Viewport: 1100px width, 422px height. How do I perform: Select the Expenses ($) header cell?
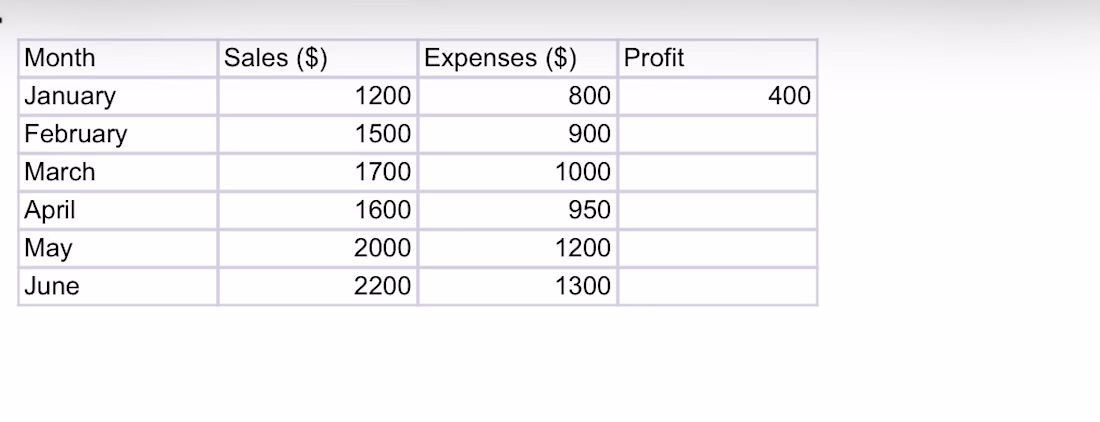click(x=518, y=58)
